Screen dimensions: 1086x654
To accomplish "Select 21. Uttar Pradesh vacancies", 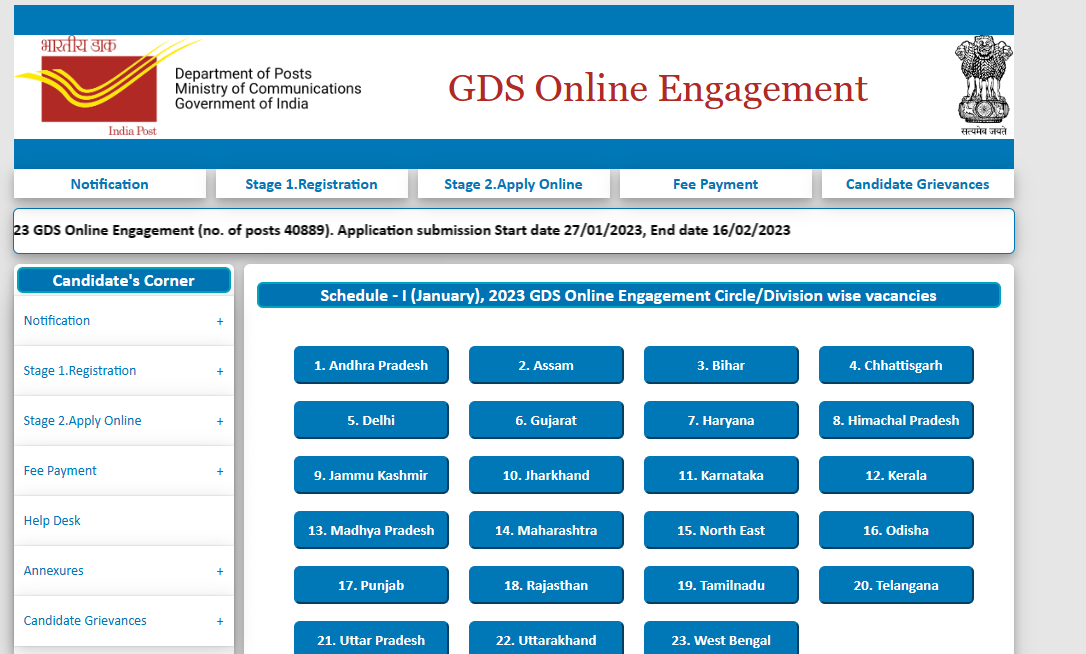I will point(371,639).
